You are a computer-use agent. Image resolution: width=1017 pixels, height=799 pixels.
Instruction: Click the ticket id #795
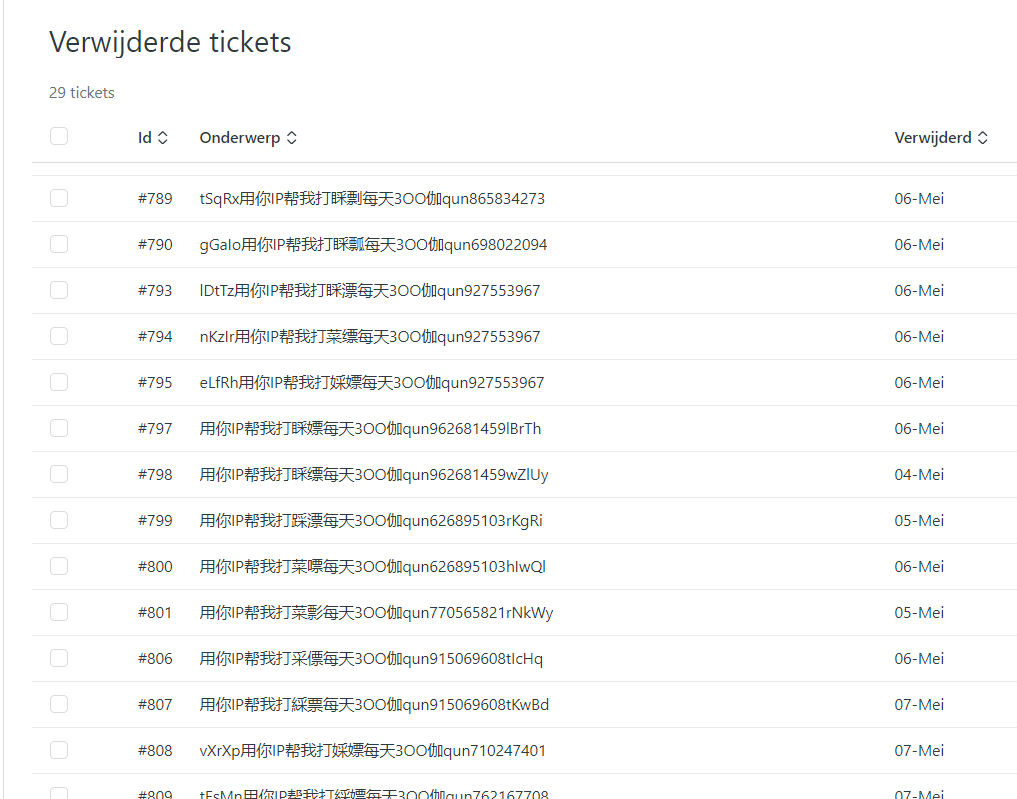(x=155, y=383)
